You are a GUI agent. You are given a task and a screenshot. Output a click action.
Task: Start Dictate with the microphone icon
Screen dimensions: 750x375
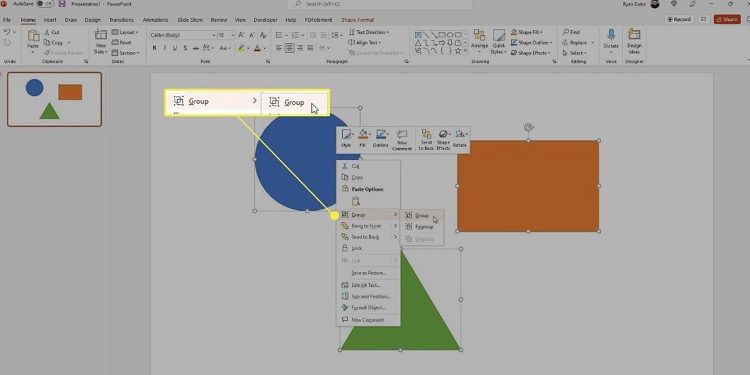[x=611, y=39]
